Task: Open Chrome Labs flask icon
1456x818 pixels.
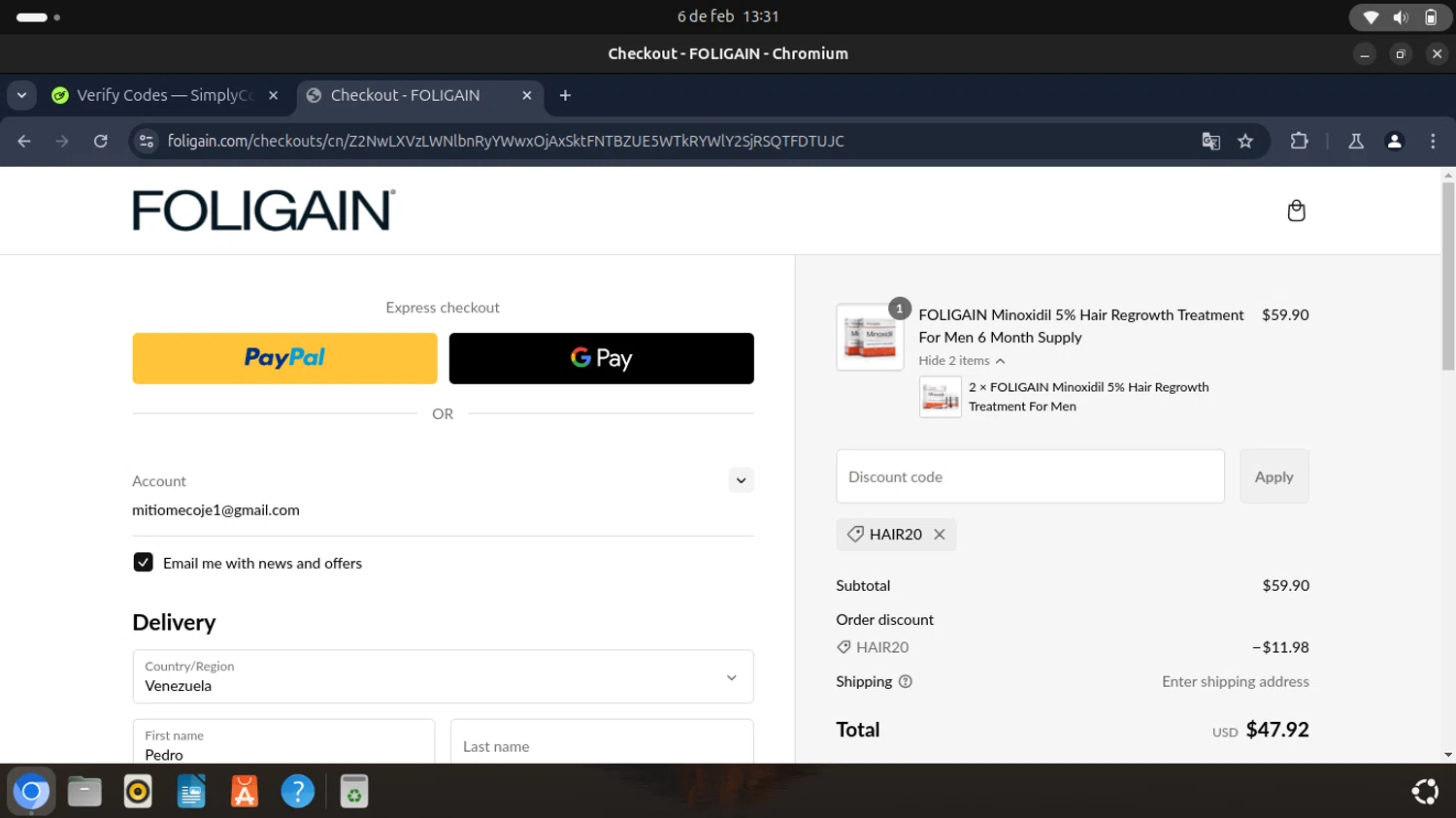Action: point(1356,141)
